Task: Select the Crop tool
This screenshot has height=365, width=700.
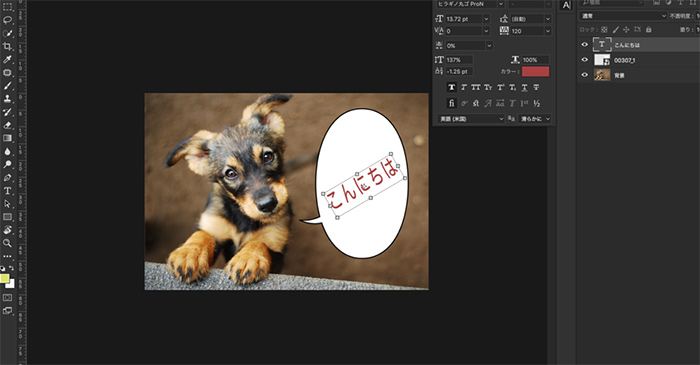Action: tap(7, 46)
